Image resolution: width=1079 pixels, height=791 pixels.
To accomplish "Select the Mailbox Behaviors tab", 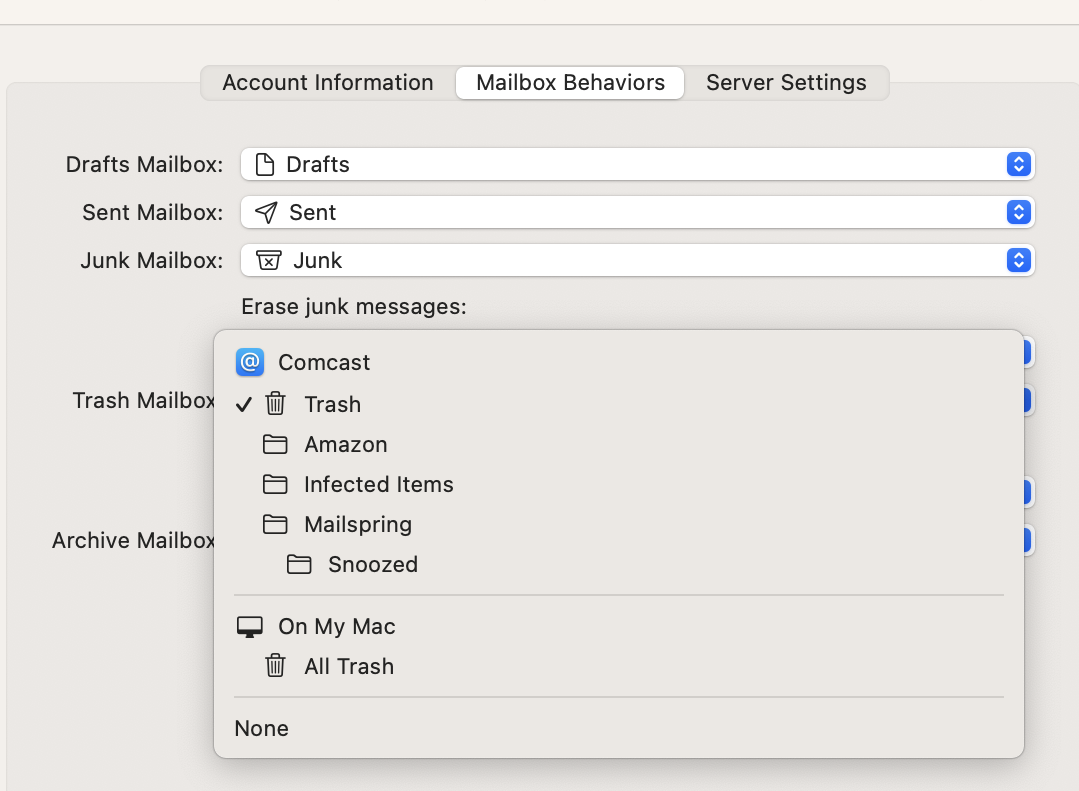I will coord(570,83).
